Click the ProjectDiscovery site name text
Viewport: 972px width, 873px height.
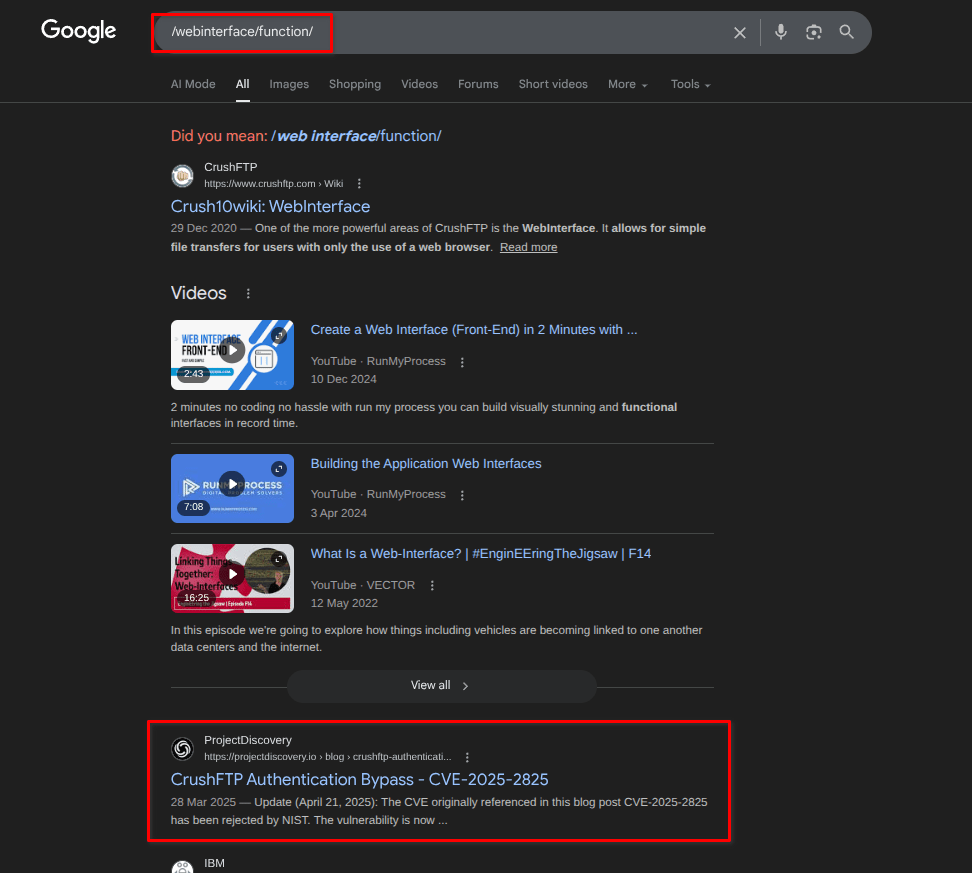tap(248, 740)
